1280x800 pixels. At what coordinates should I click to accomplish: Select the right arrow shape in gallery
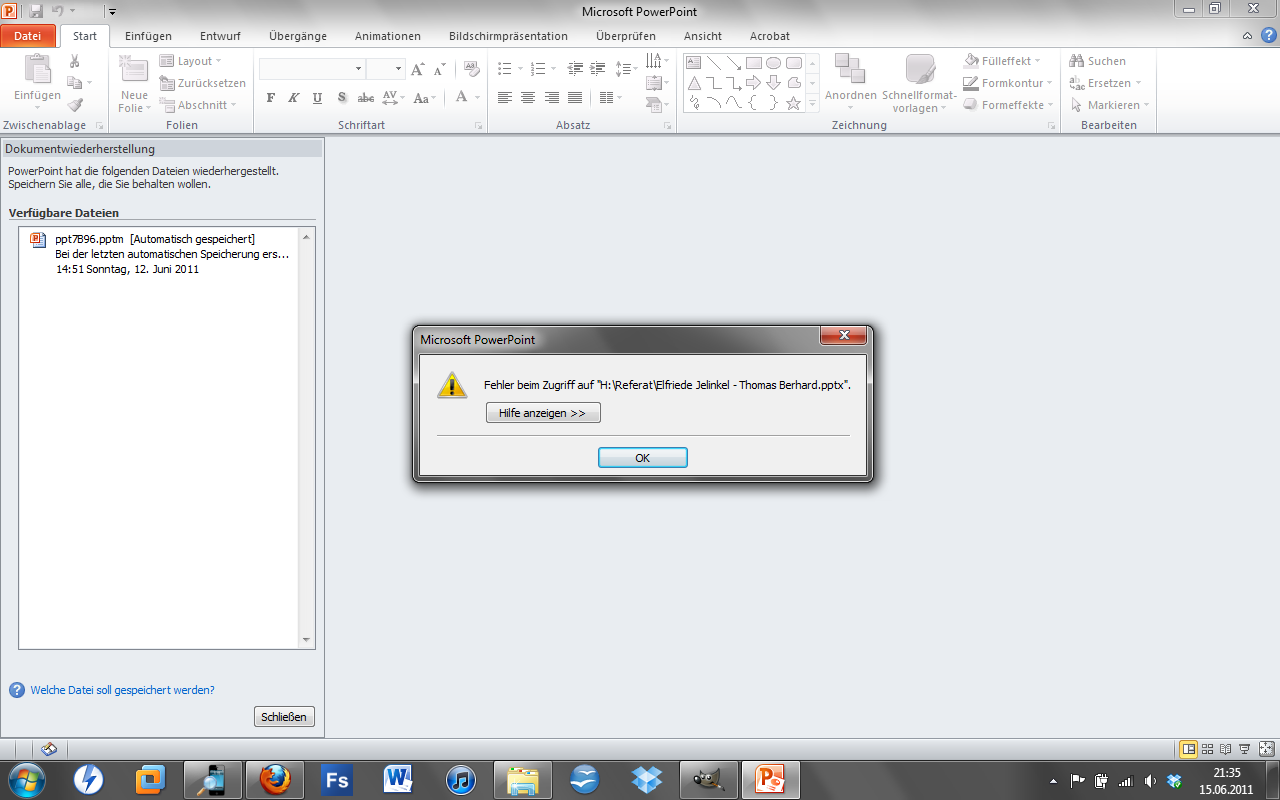click(754, 83)
